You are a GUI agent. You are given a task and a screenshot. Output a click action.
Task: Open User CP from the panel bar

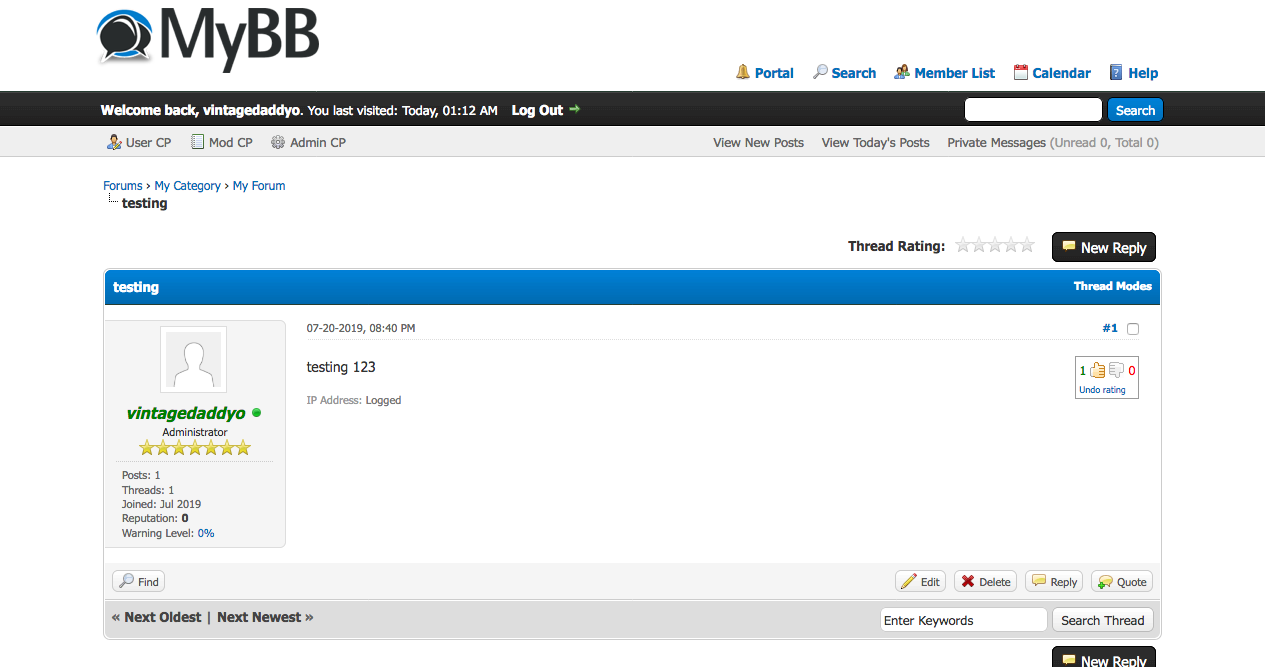139,142
